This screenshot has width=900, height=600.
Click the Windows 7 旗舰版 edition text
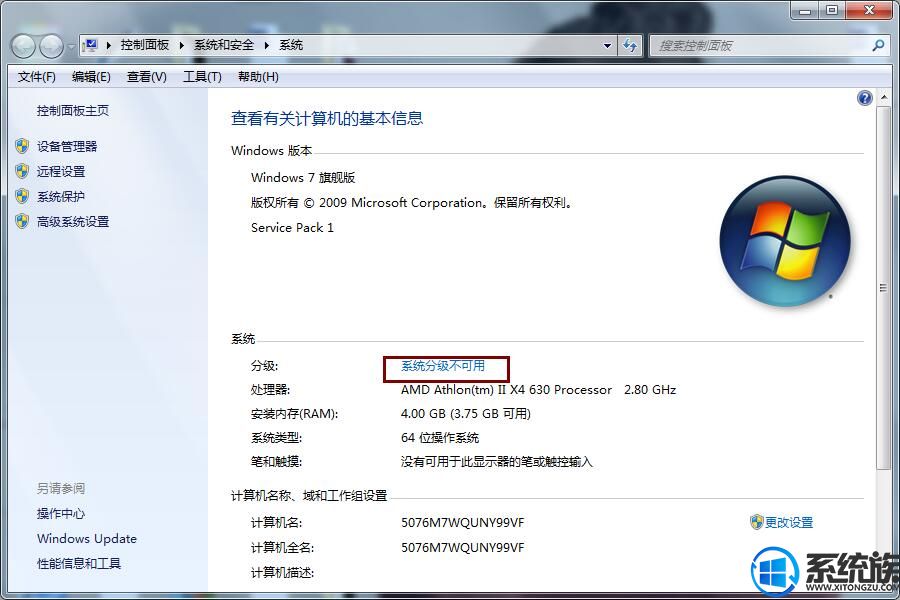[303, 177]
